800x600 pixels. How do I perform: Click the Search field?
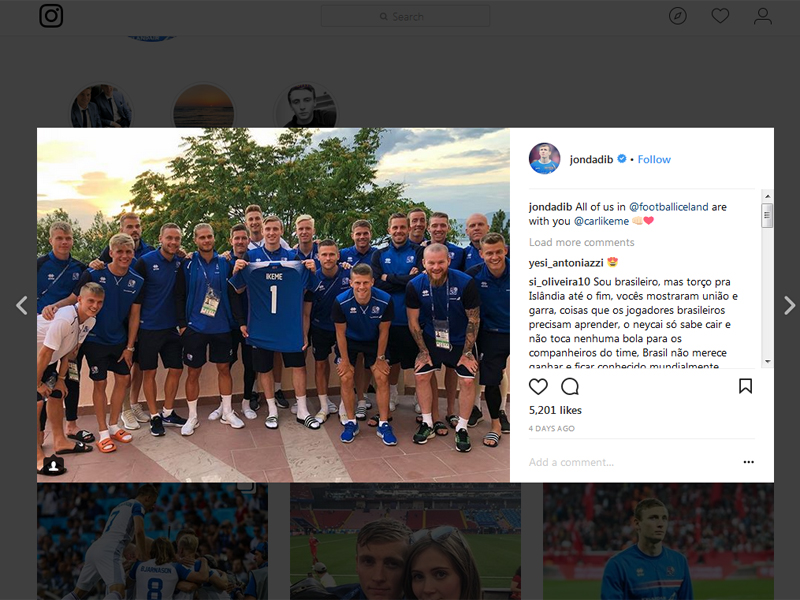[x=405, y=16]
